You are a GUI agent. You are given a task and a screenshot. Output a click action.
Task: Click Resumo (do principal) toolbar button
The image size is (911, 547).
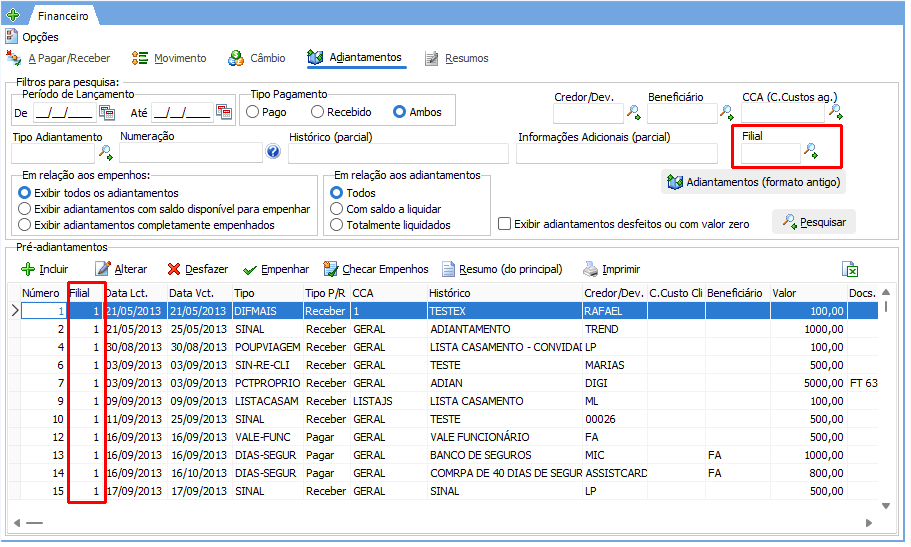(x=502, y=269)
